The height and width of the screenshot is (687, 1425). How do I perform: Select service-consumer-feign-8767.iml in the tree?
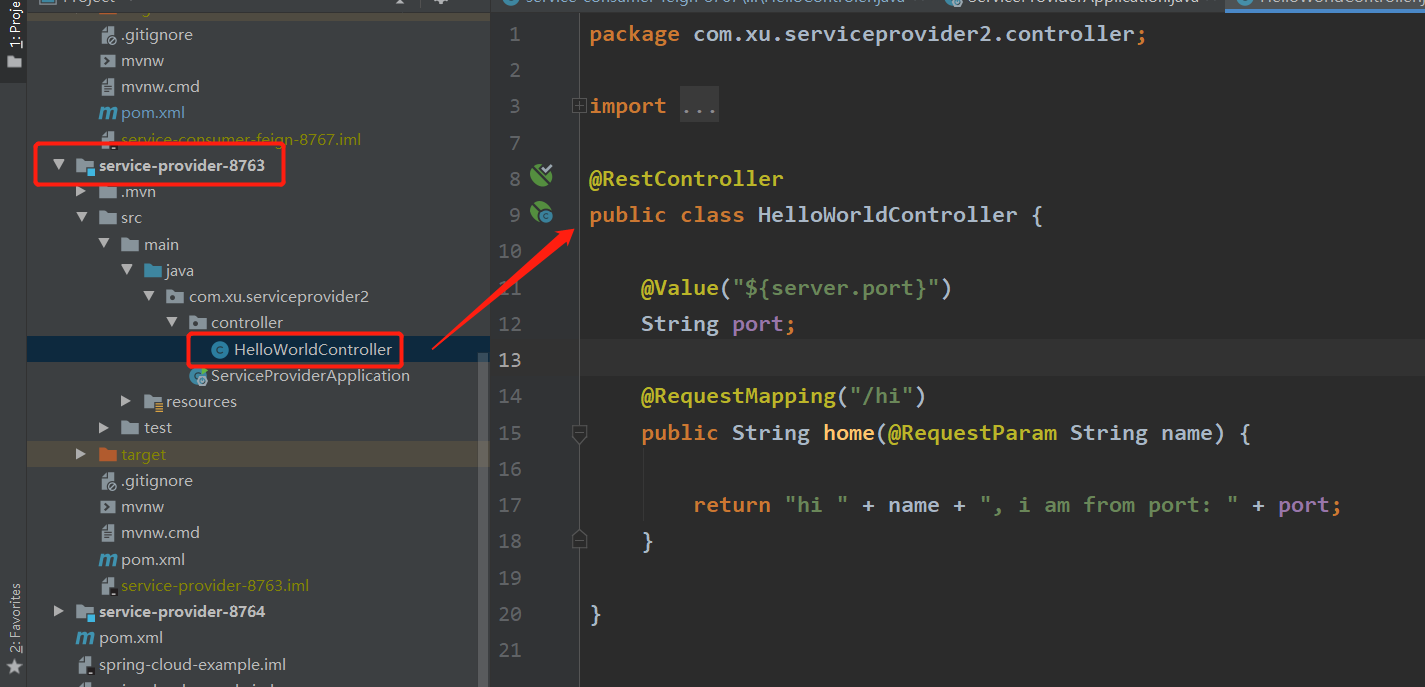pos(241,139)
